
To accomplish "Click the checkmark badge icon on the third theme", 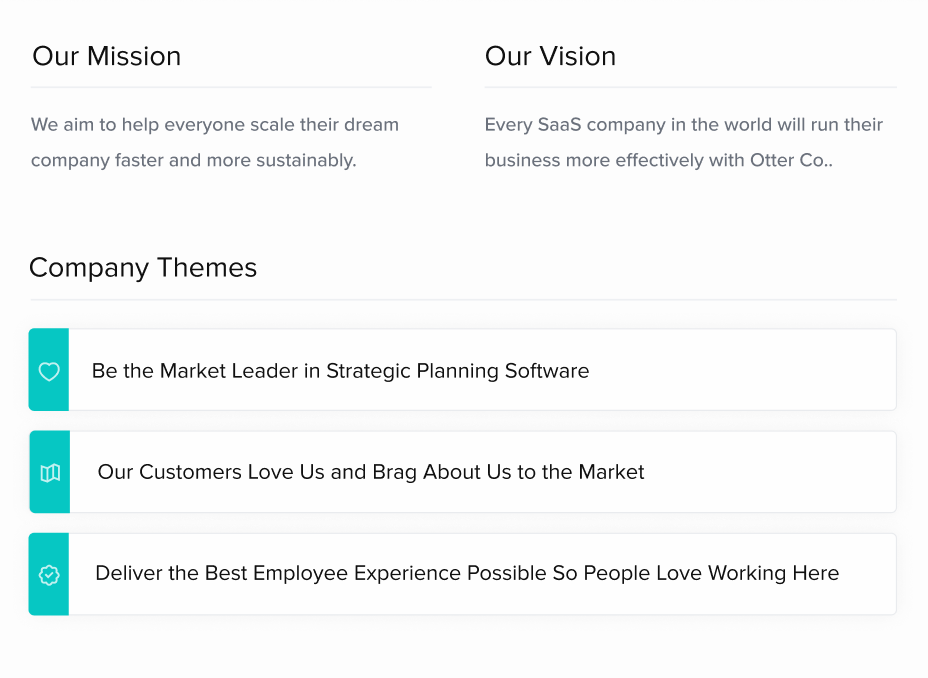I will click(x=49, y=574).
